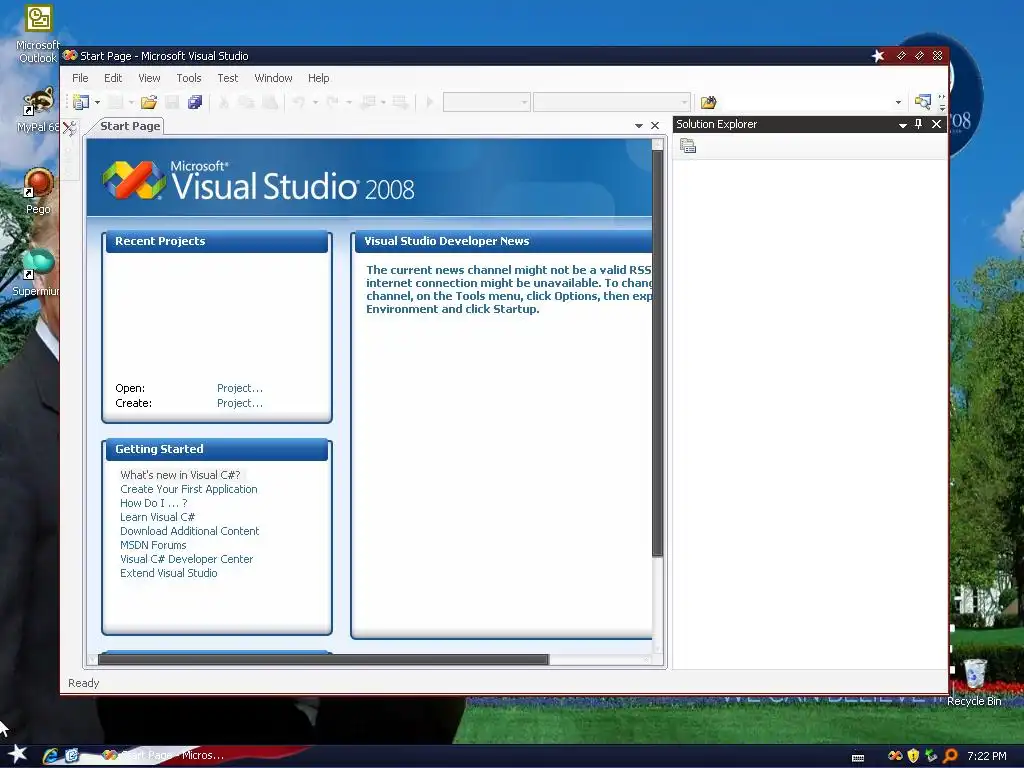Click the "Ready" status bar text
The image size is (1024, 768).
click(x=84, y=683)
